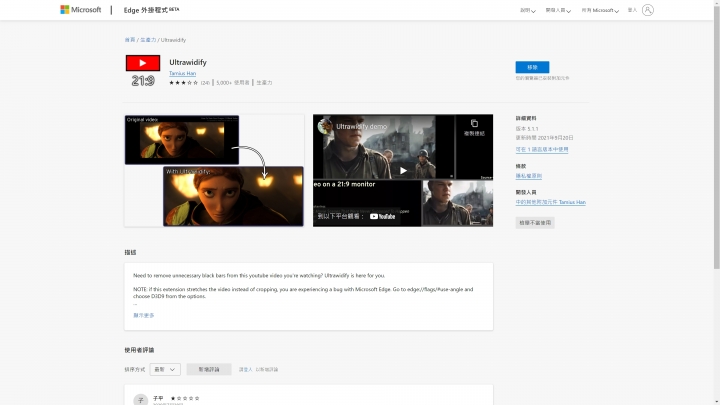Click the page vertical scrollbar thumb
The image size is (720, 405).
716,138
